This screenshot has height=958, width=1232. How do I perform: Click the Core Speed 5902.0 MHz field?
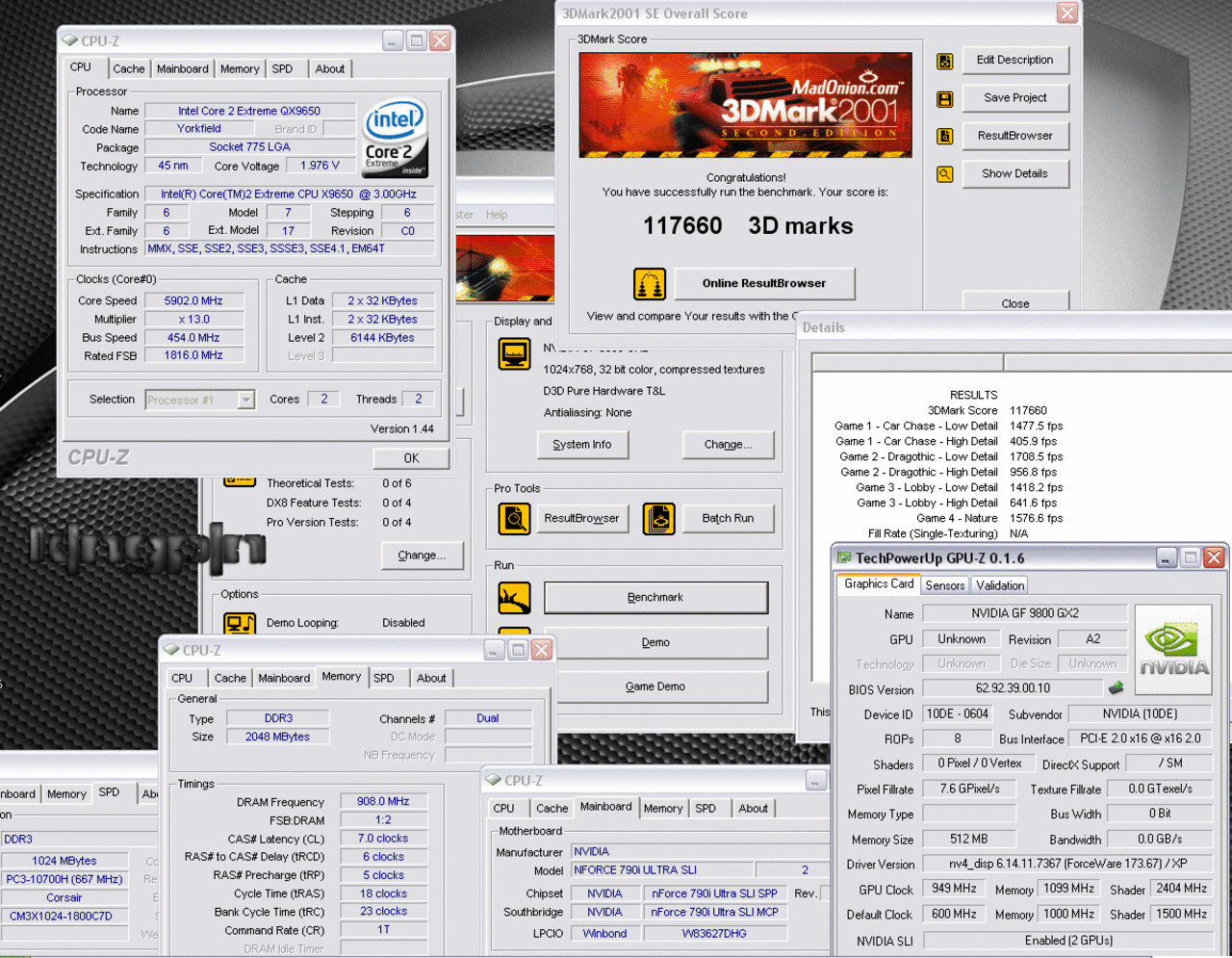point(193,301)
